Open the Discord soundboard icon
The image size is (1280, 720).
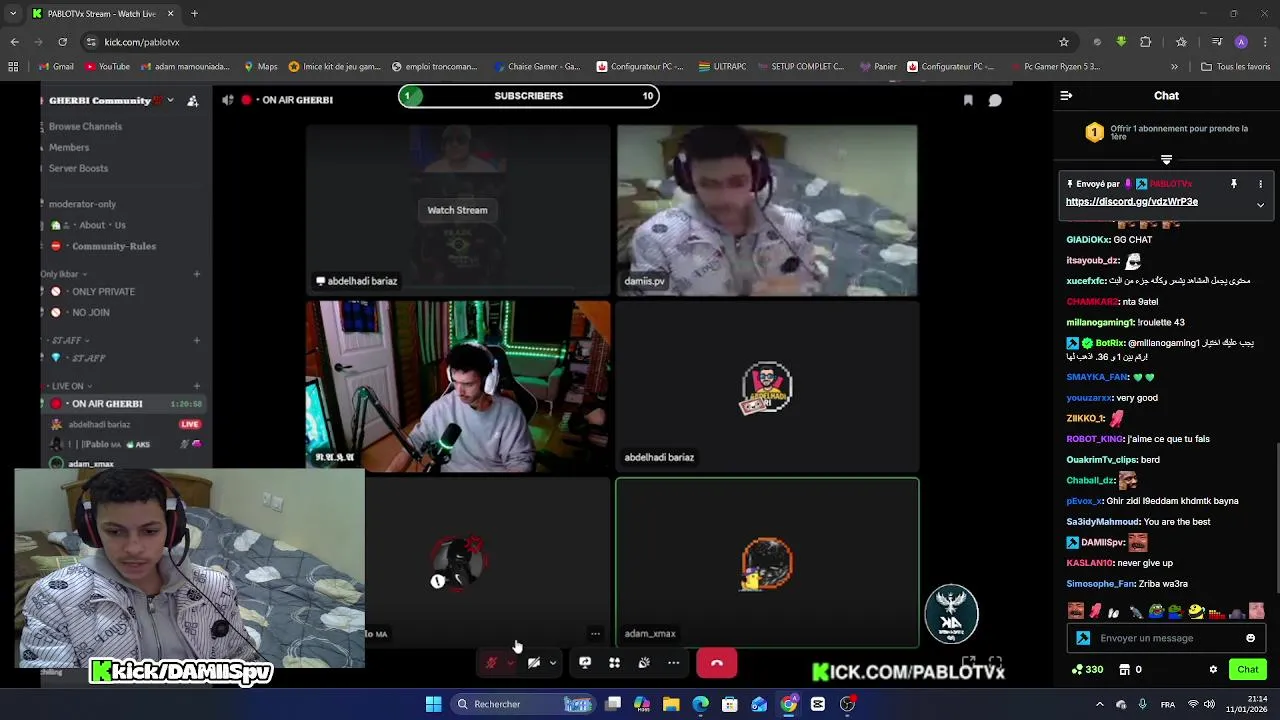(644, 663)
